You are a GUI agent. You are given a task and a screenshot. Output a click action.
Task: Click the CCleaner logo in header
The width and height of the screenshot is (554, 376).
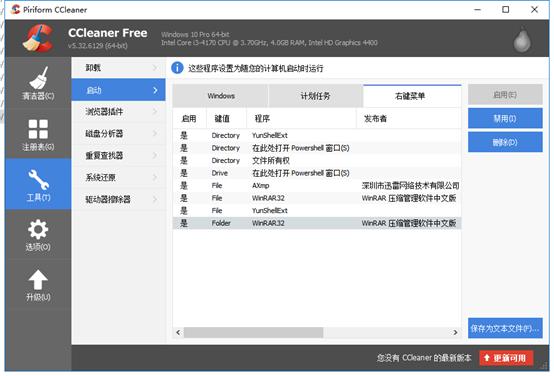coord(38,38)
